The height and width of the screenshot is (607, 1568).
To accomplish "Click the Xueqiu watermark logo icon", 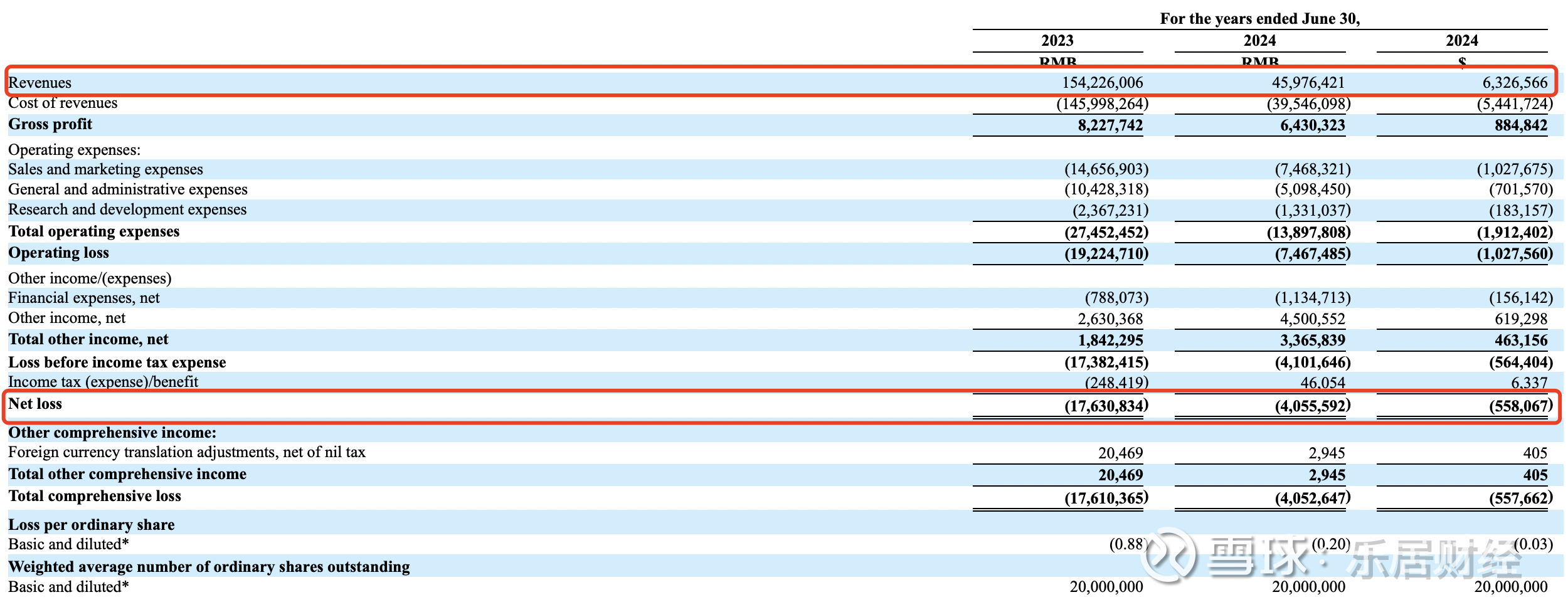I will click(1168, 554).
